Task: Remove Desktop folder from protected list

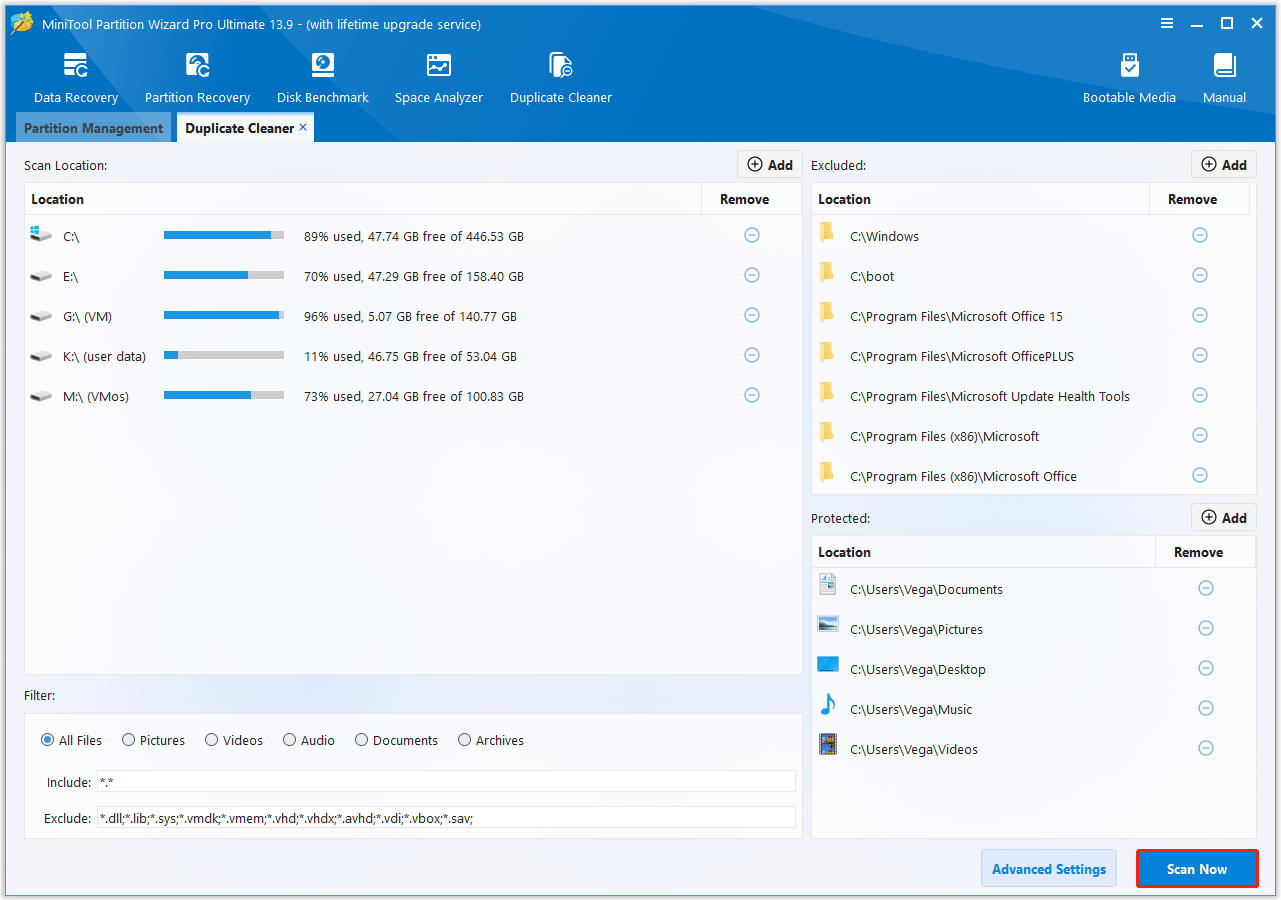Action: (x=1206, y=668)
